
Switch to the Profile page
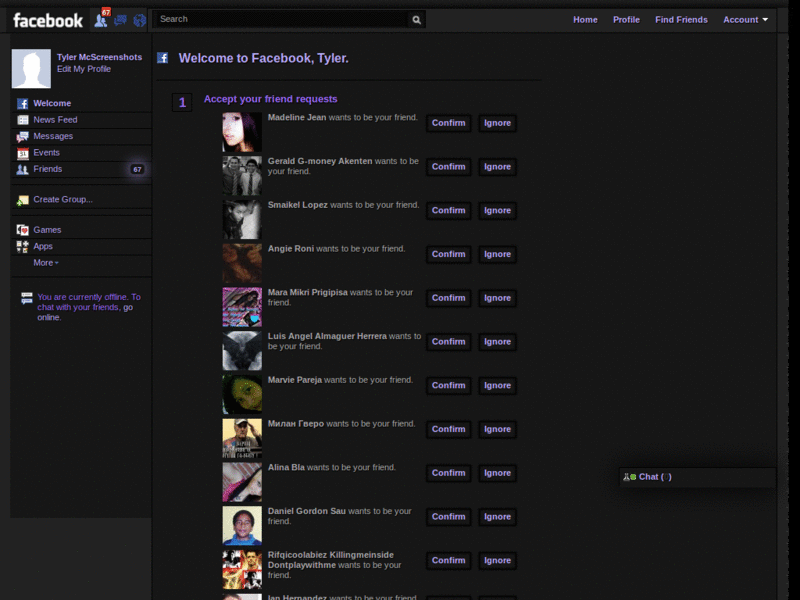[626, 19]
